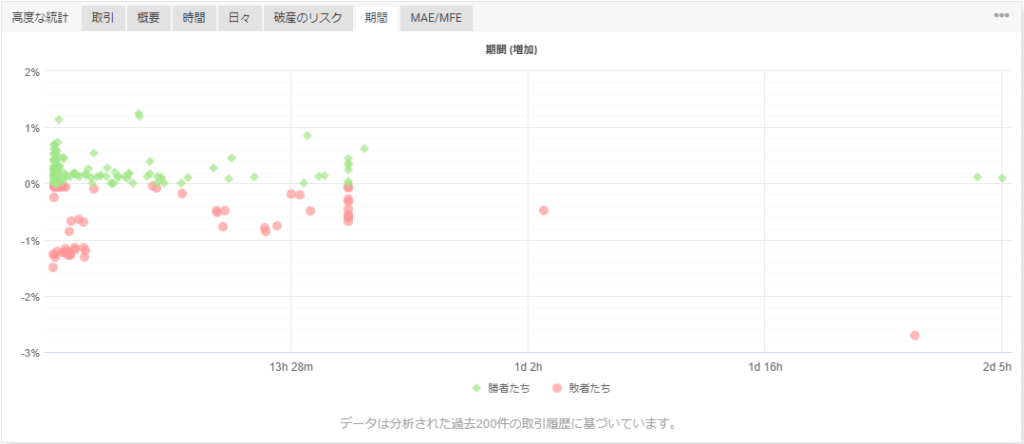
Task: Toggle the 勝者たち legend series
Action: point(501,388)
